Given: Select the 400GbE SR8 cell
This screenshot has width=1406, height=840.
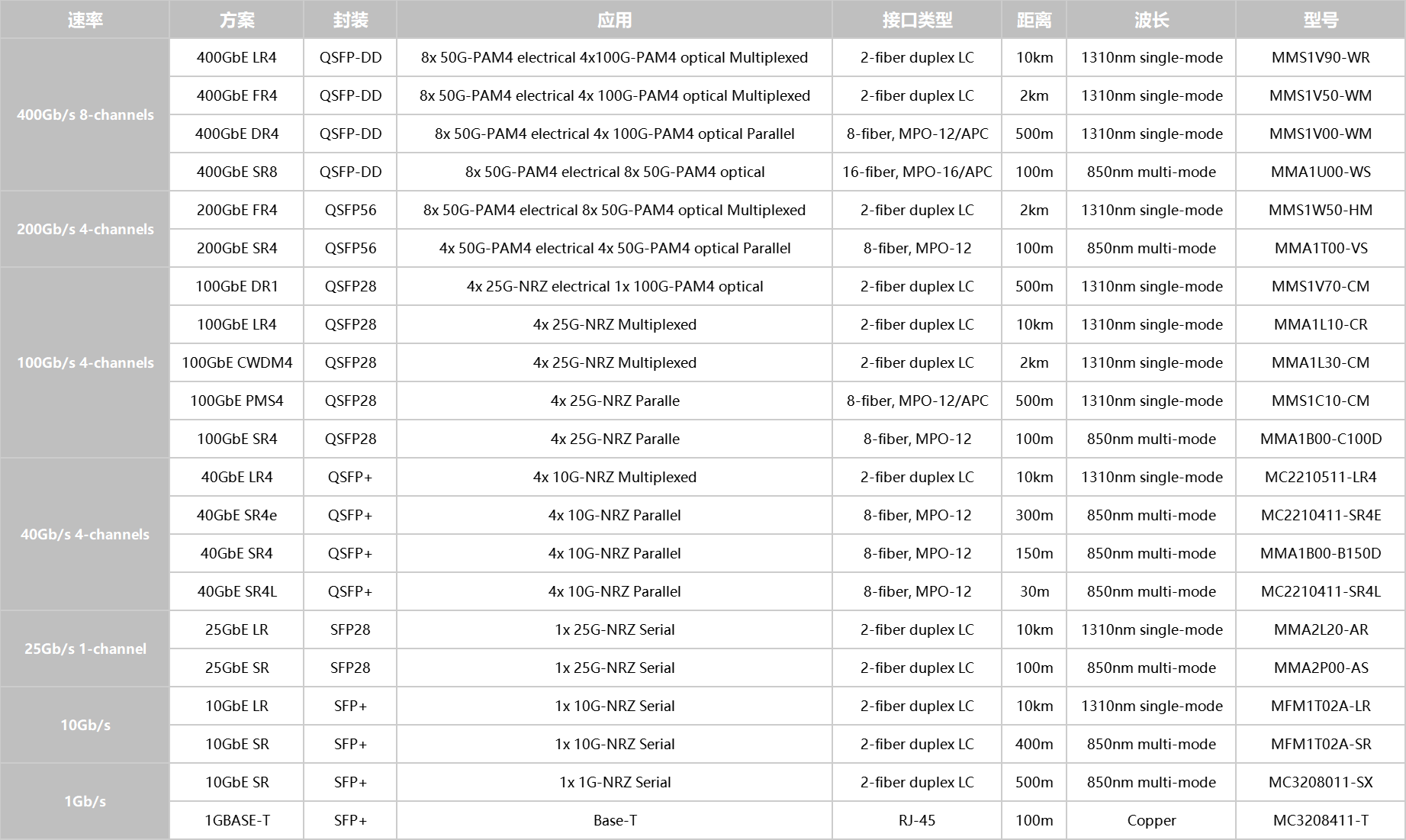Looking at the screenshot, I should [236, 172].
